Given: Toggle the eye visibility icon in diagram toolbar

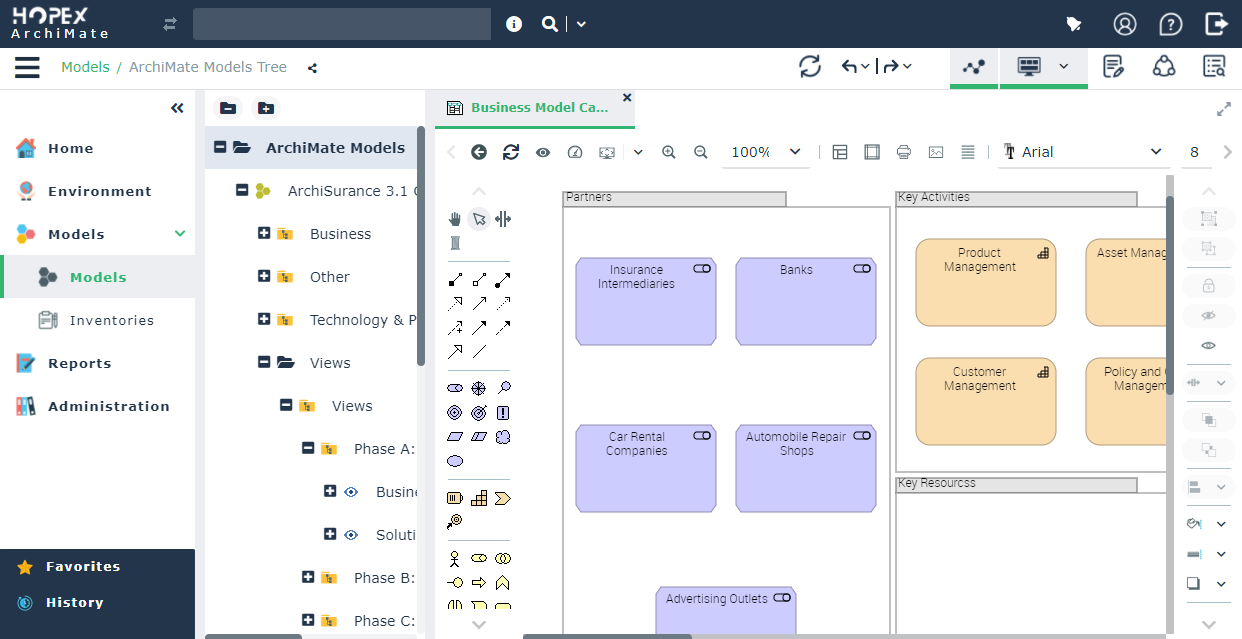Looking at the screenshot, I should point(543,152).
